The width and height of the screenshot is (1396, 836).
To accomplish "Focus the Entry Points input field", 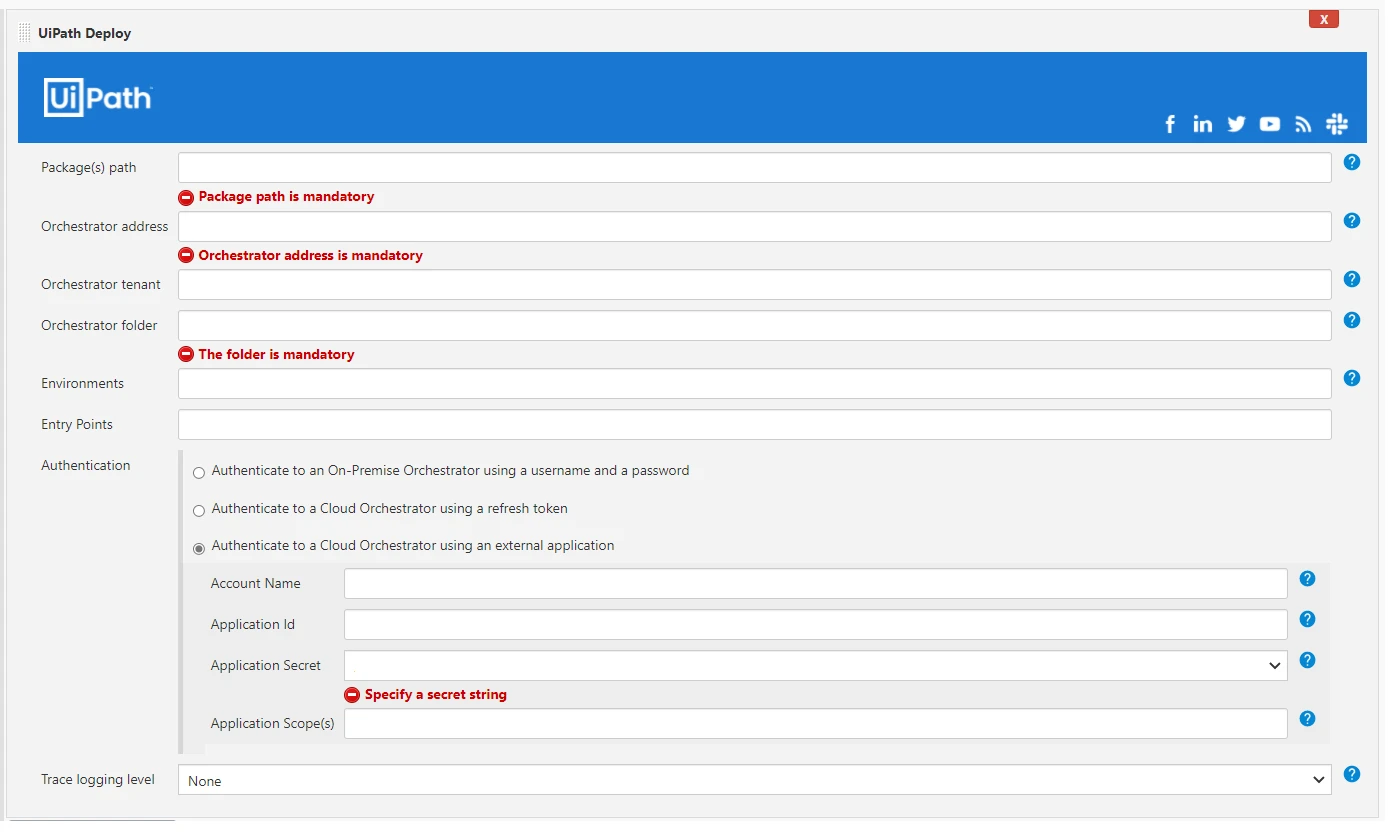I will pos(754,425).
